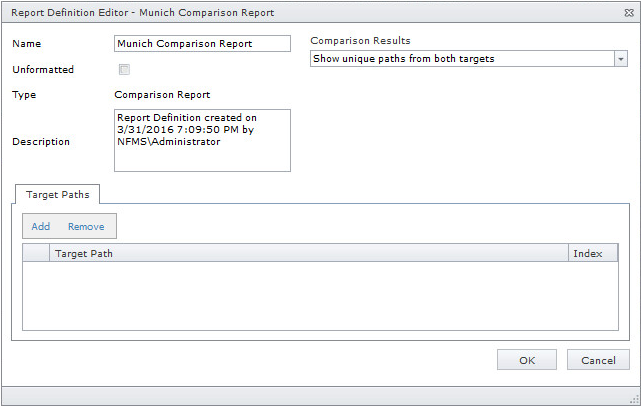Switch to the Target Paths tab

coord(57,195)
